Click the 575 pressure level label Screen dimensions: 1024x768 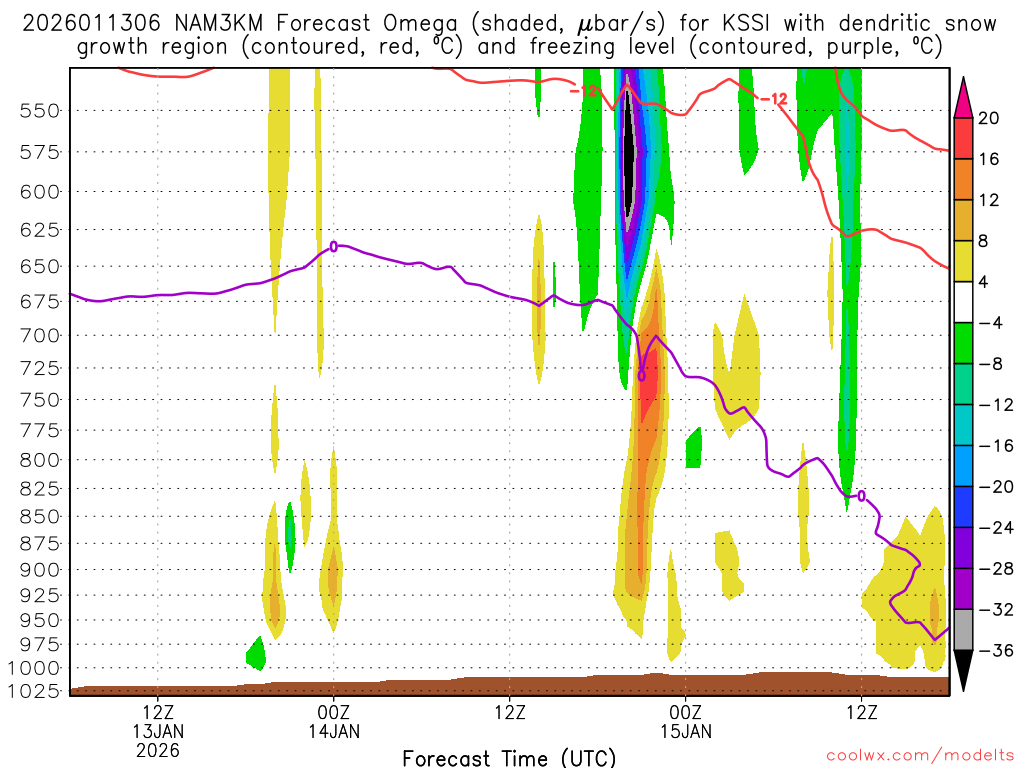click(39, 152)
